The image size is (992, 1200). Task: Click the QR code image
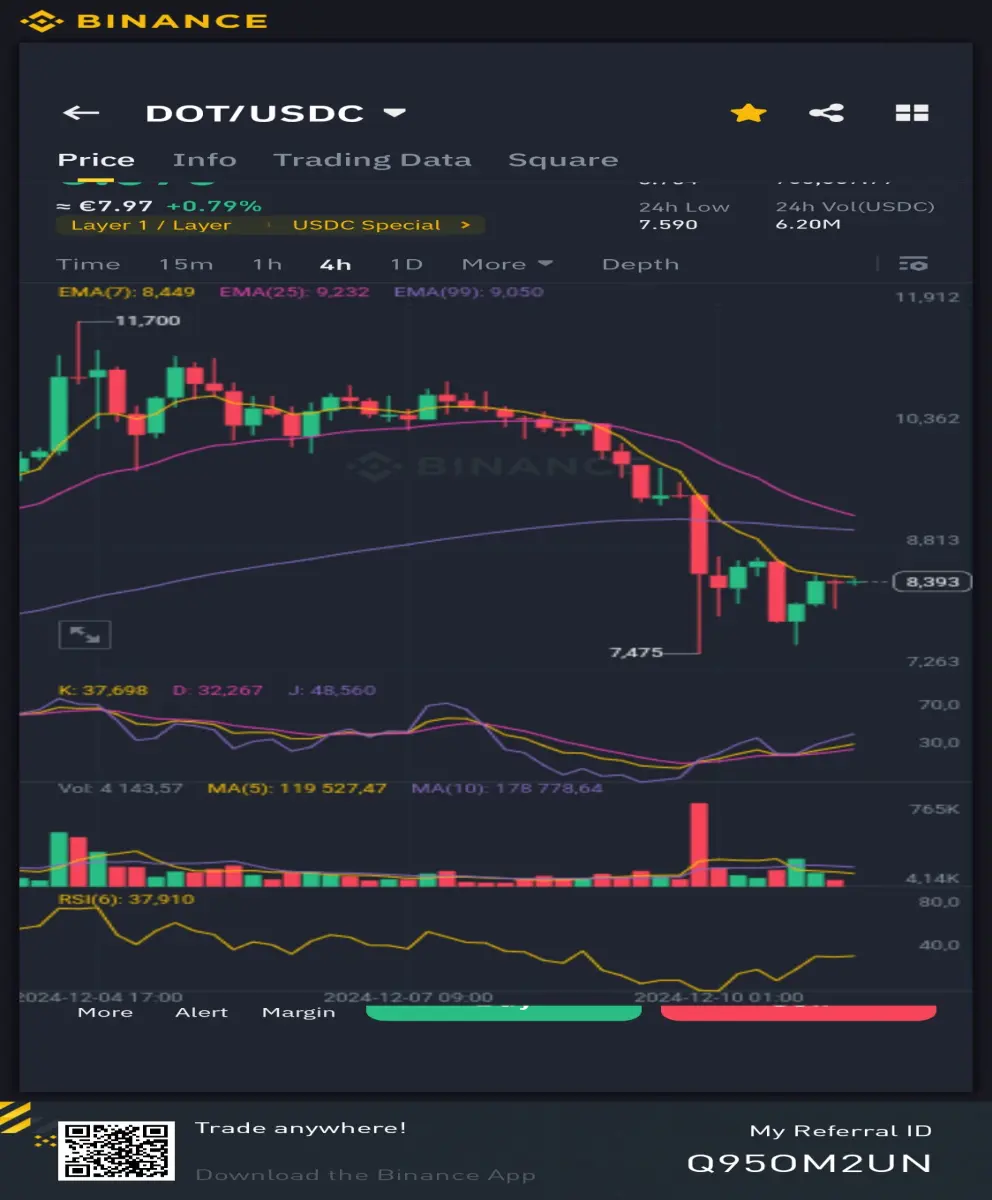tap(116, 1150)
